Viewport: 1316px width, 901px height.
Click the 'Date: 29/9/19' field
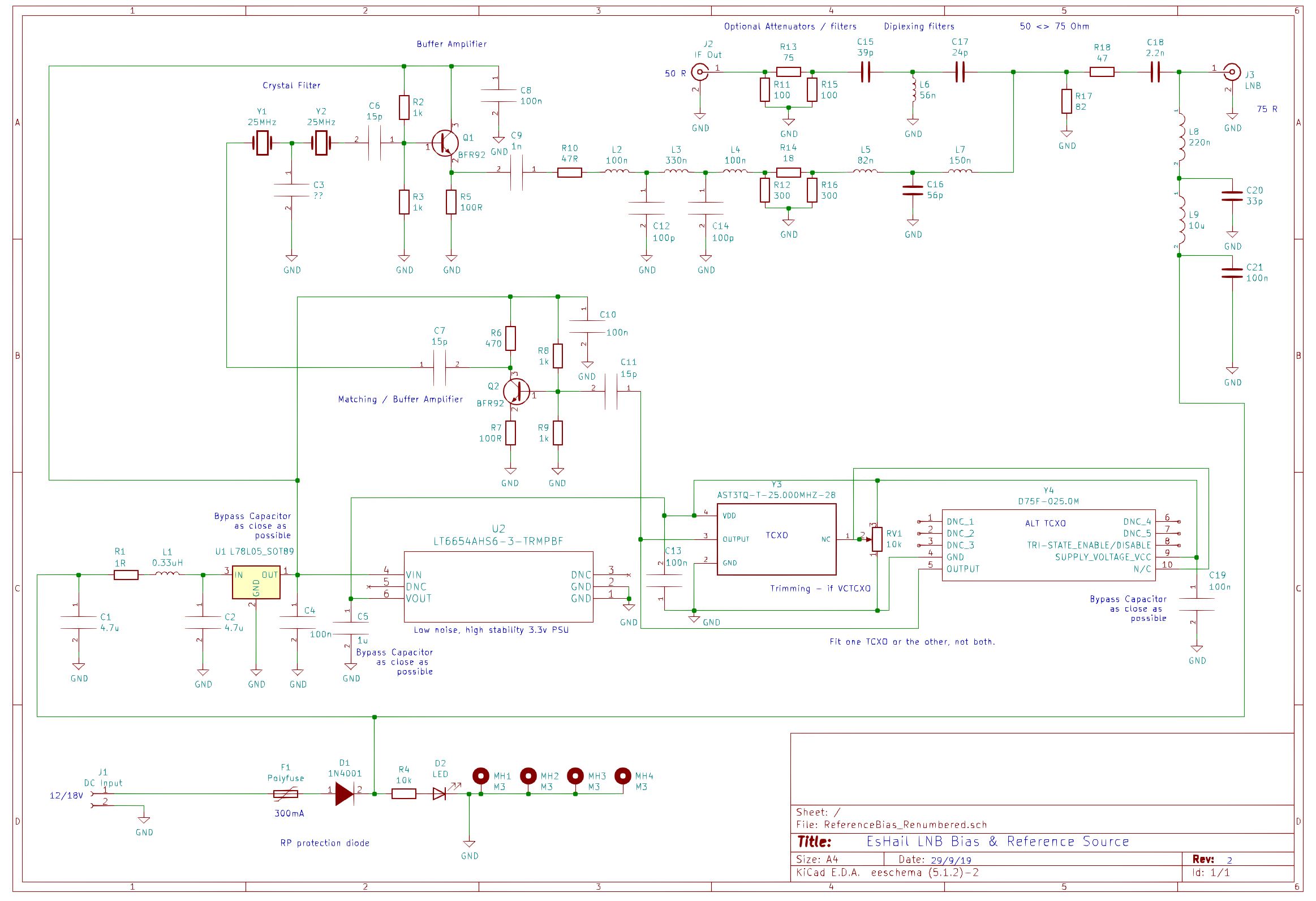tap(934, 860)
